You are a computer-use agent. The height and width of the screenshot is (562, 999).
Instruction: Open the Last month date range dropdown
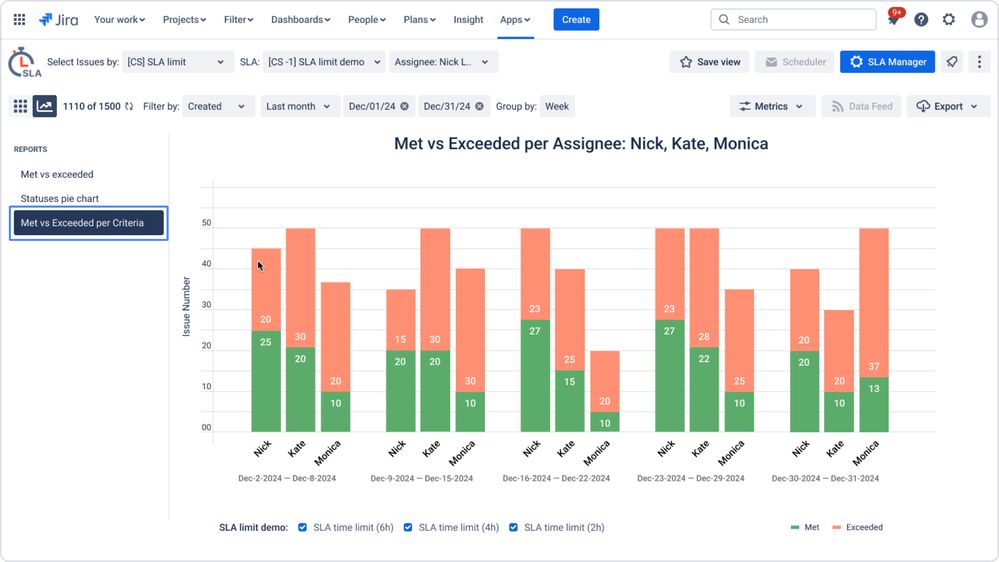(298, 106)
